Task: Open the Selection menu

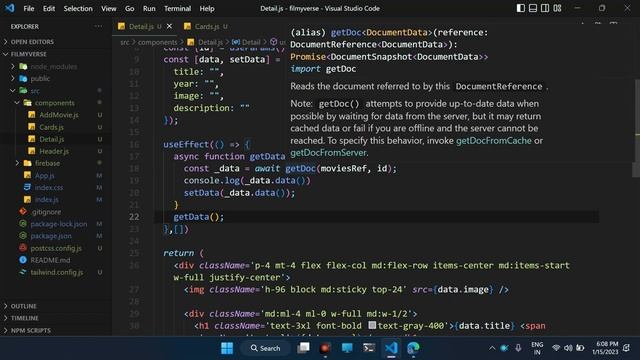Action: [x=78, y=8]
